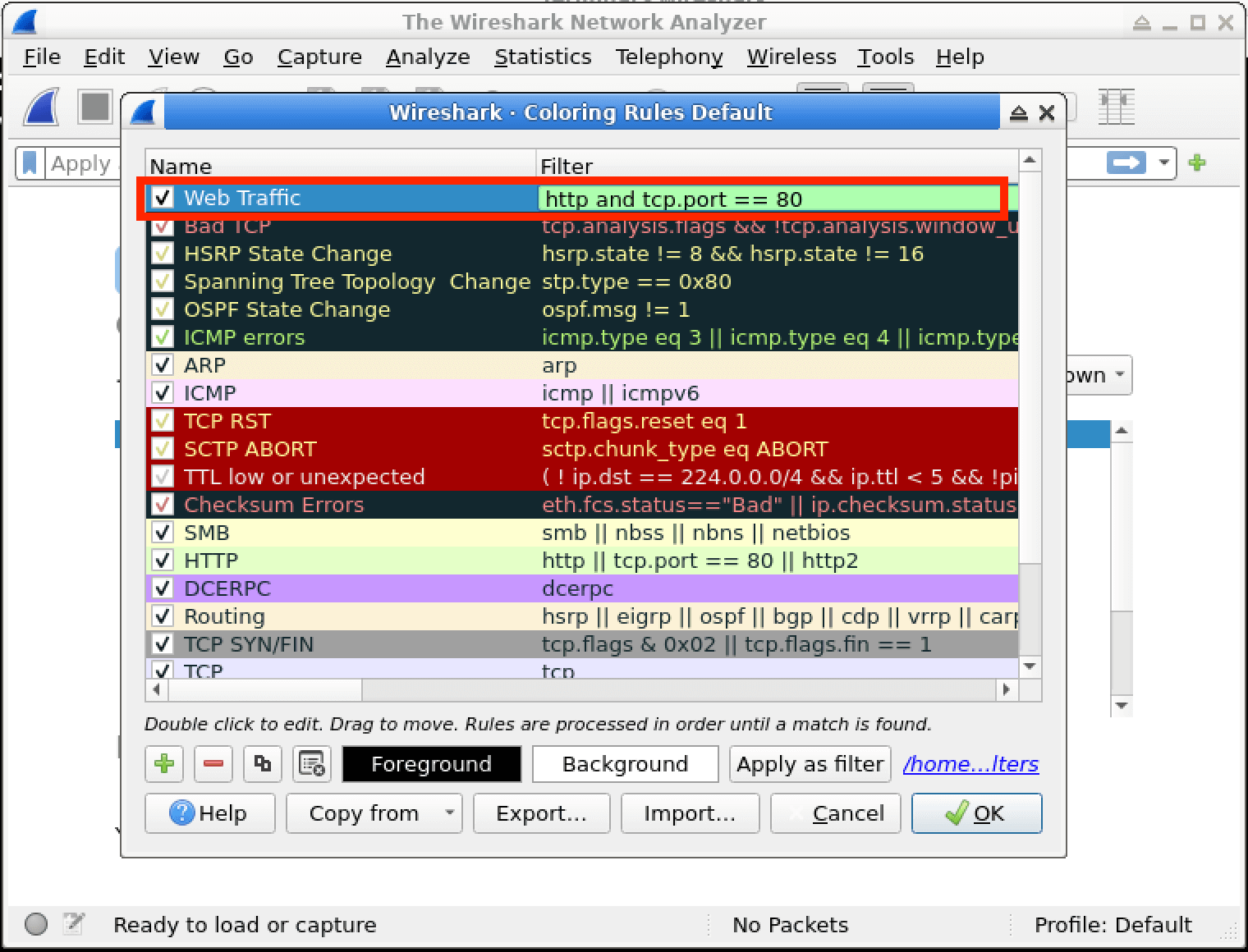Open the /home...lters colorfilters file link
Image resolution: width=1248 pixels, height=952 pixels.
pyautogui.click(x=970, y=764)
